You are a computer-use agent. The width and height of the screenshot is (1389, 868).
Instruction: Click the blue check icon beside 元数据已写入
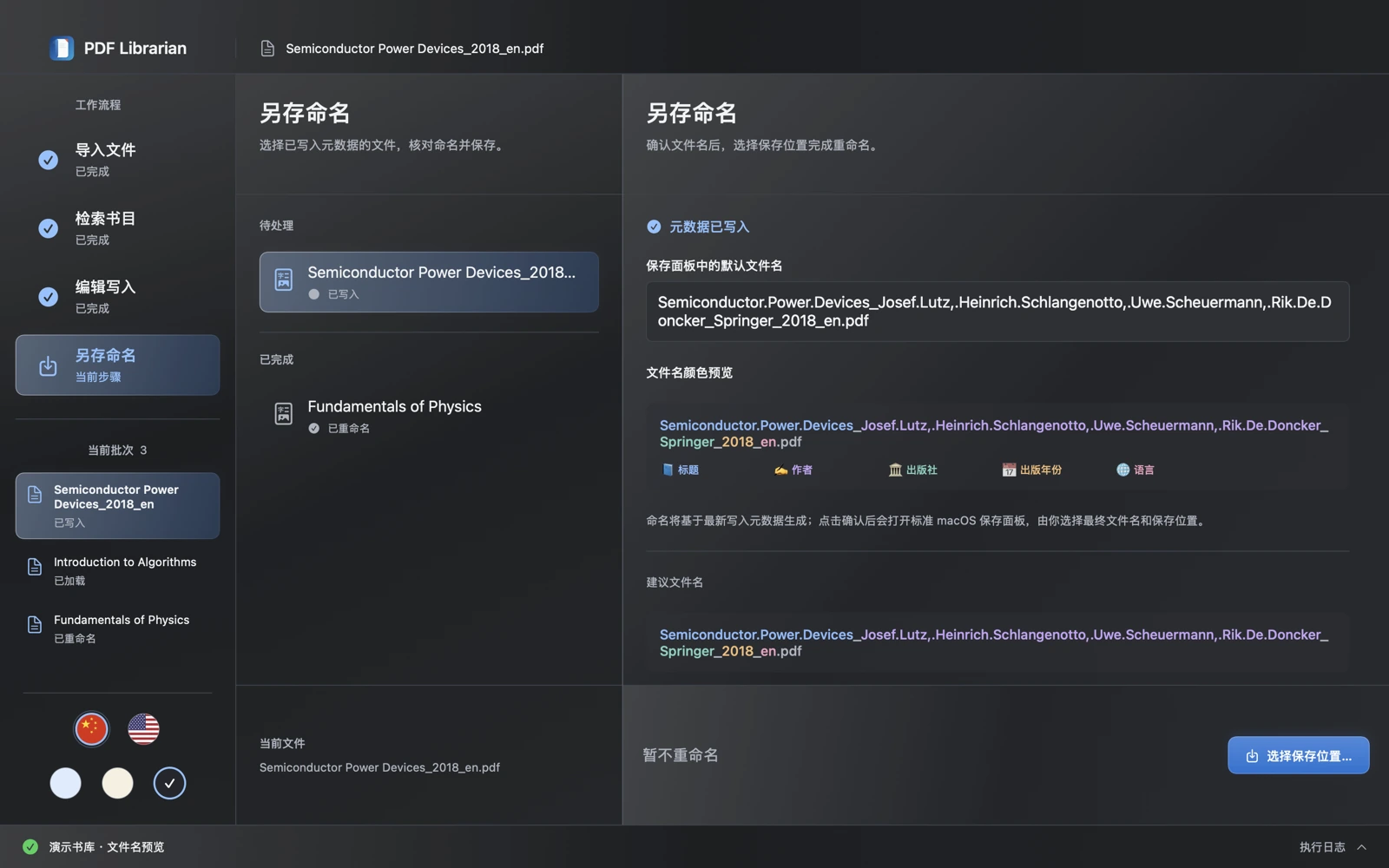654,227
